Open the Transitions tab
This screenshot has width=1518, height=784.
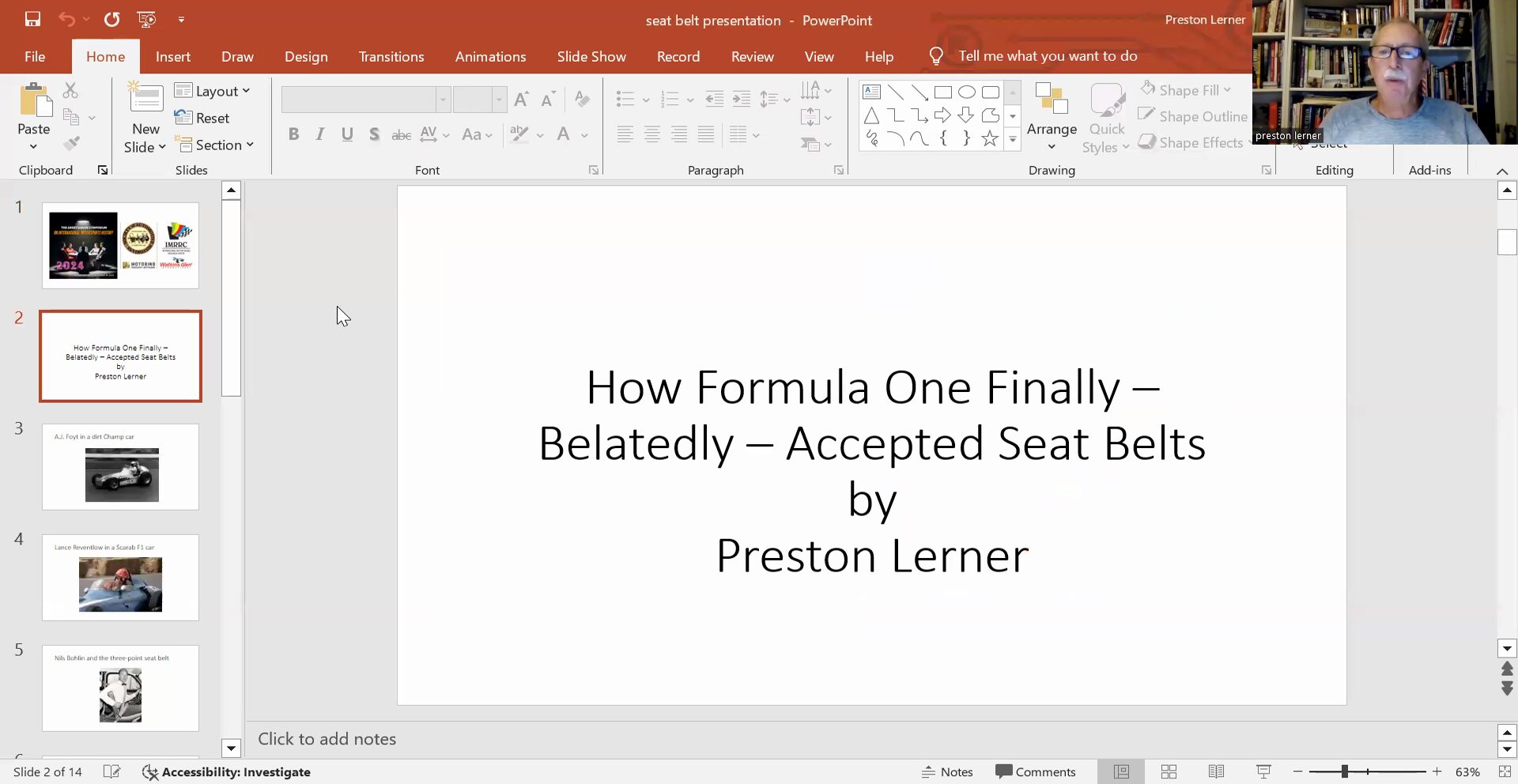click(391, 57)
